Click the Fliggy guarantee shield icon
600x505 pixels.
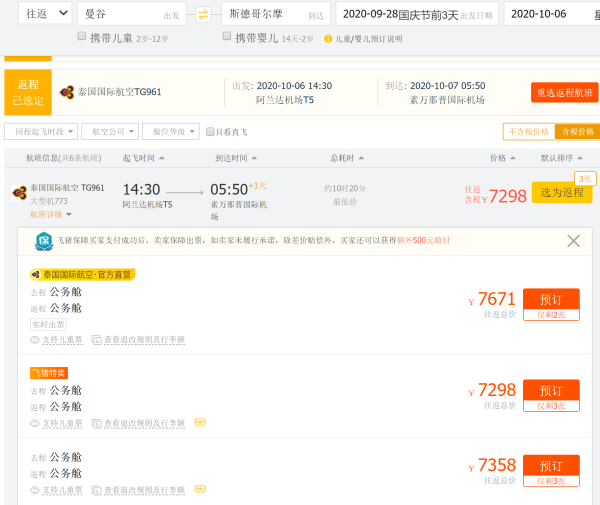44,241
